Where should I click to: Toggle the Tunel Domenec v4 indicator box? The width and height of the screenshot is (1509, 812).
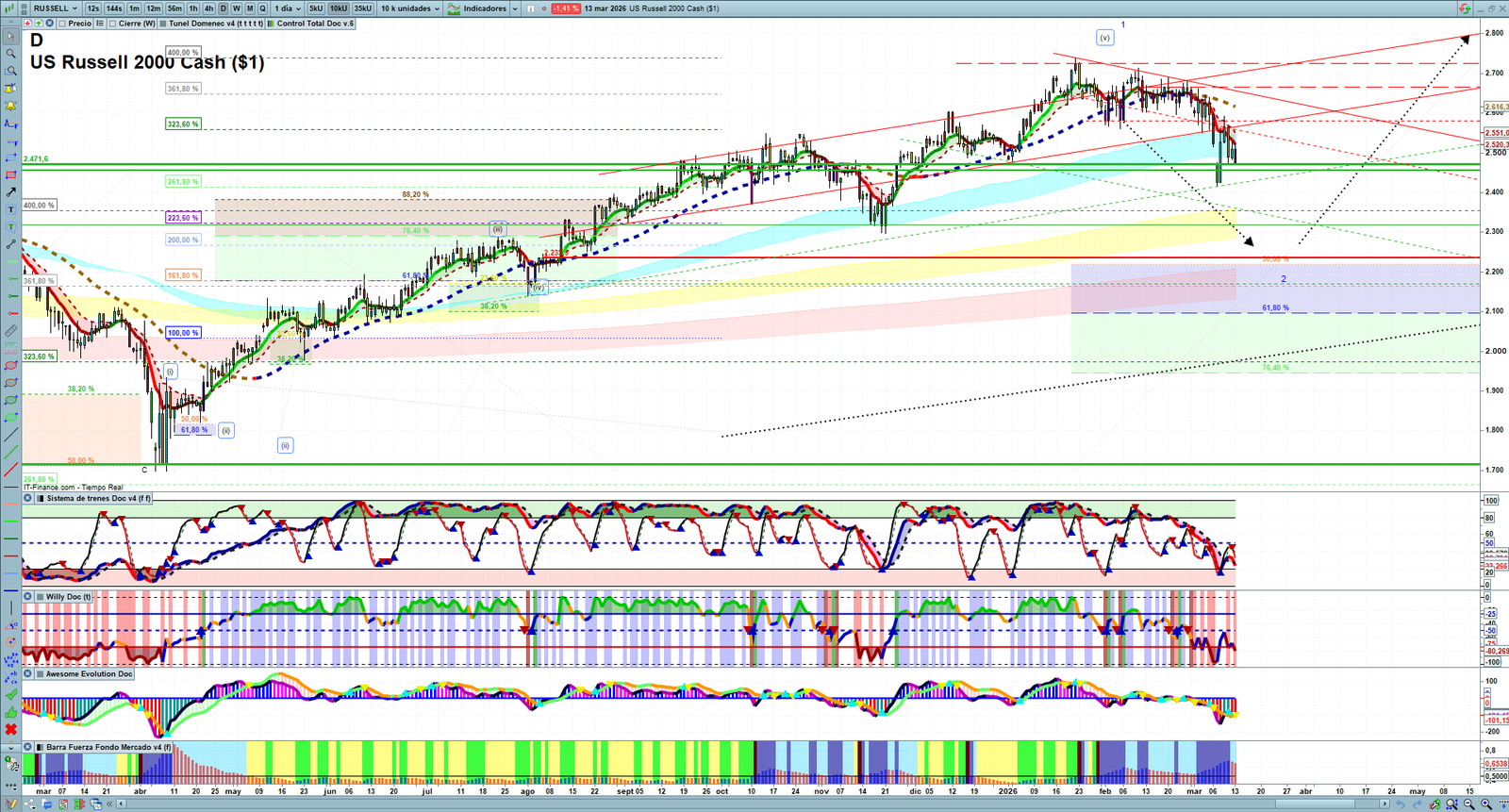click(x=162, y=24)
